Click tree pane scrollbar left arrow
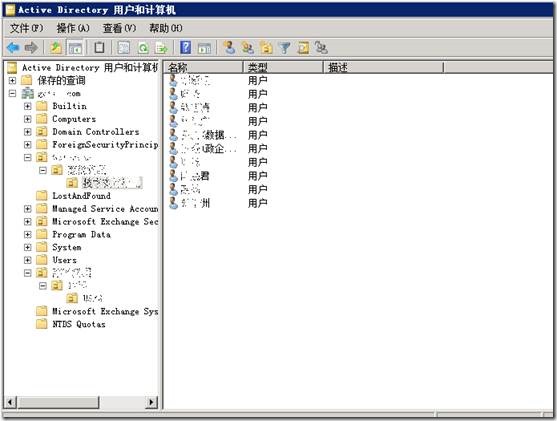The image size is (557, 421). 10,402
